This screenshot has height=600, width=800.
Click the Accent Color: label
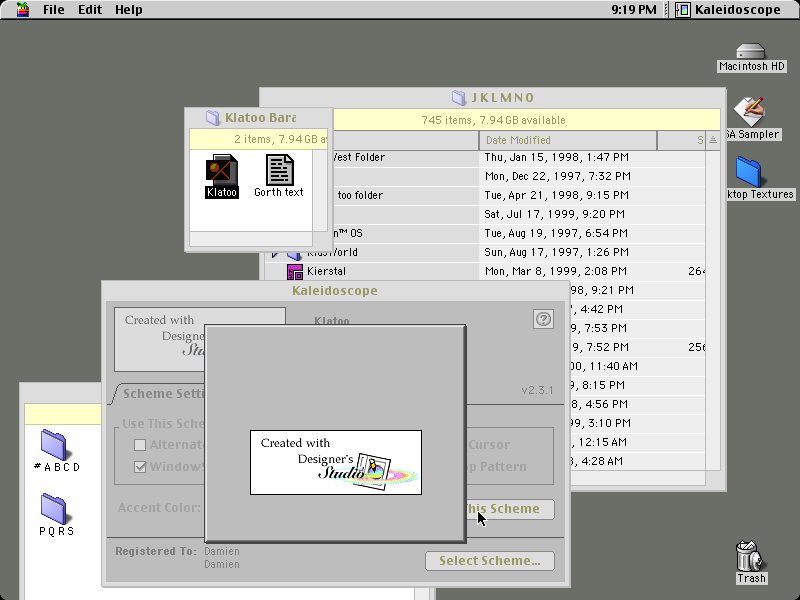[159, 508]
